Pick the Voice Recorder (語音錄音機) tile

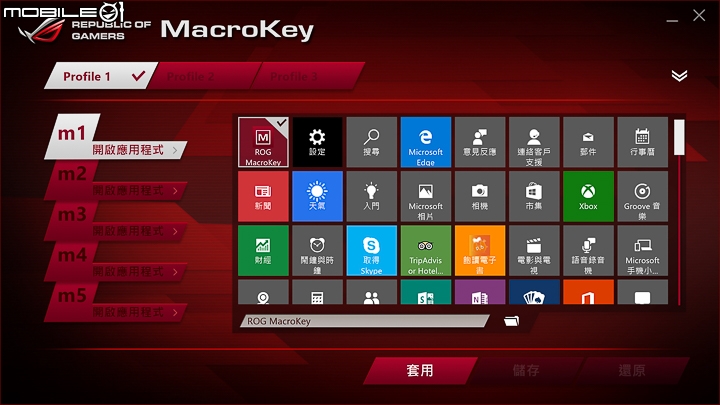[x=588, y=250]
